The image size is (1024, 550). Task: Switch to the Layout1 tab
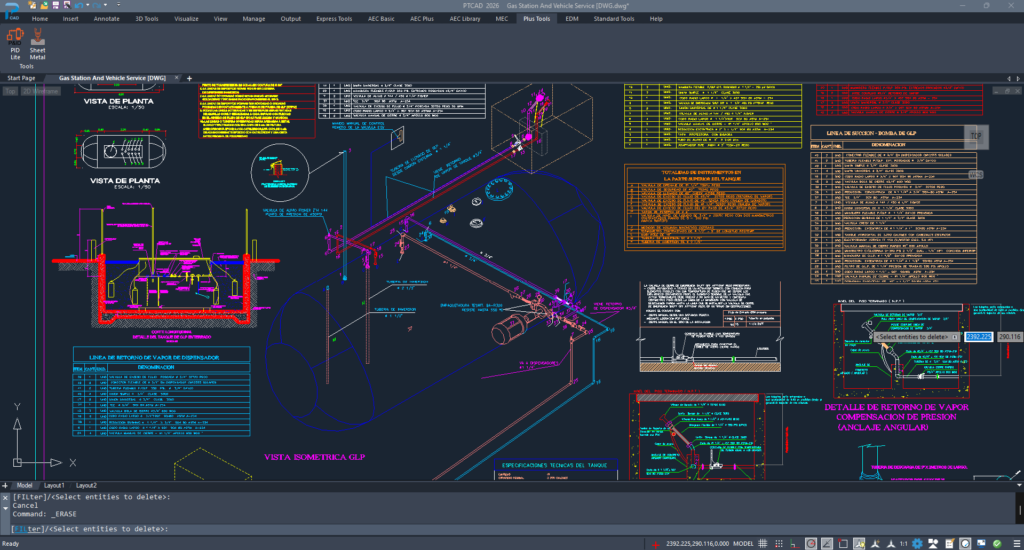(55, 485)
